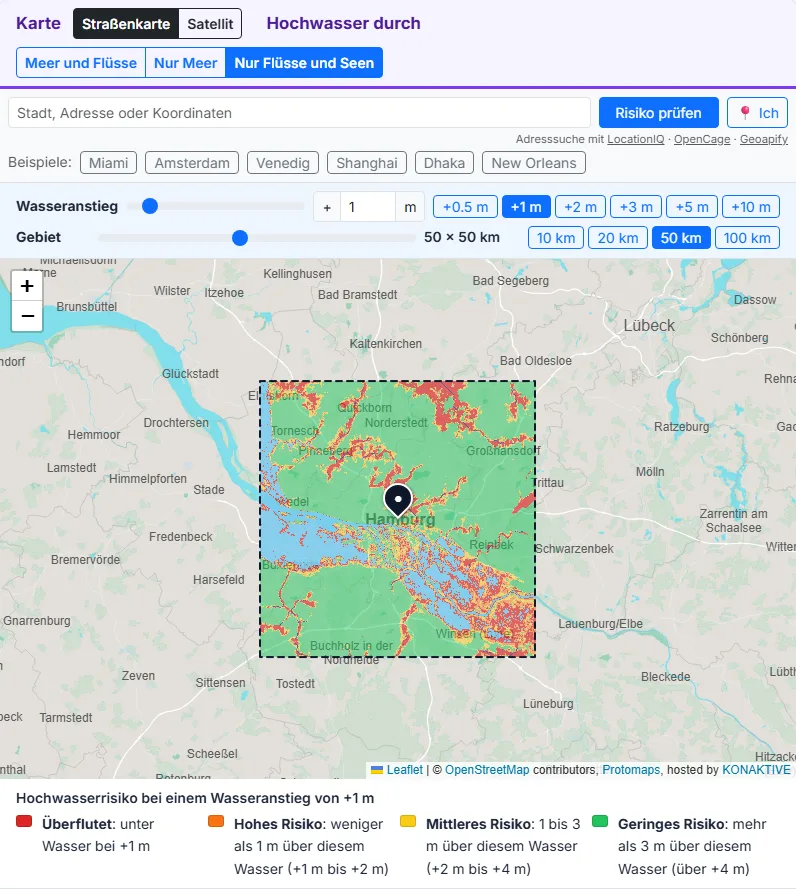Image resolution: width=796 pixels, height=889 pixels.
Task: Set water rise to +3 m
Action: (x=636, y=207)
